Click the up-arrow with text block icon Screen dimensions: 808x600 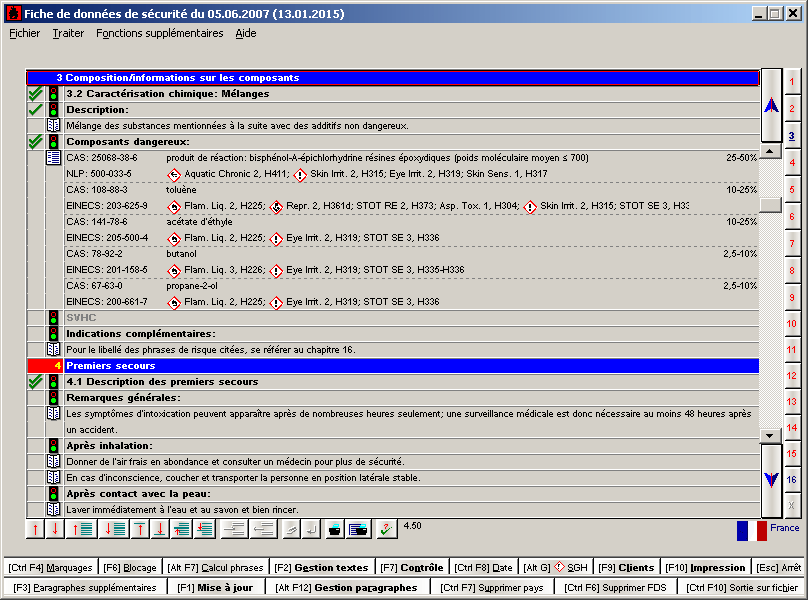coord(81,529)
